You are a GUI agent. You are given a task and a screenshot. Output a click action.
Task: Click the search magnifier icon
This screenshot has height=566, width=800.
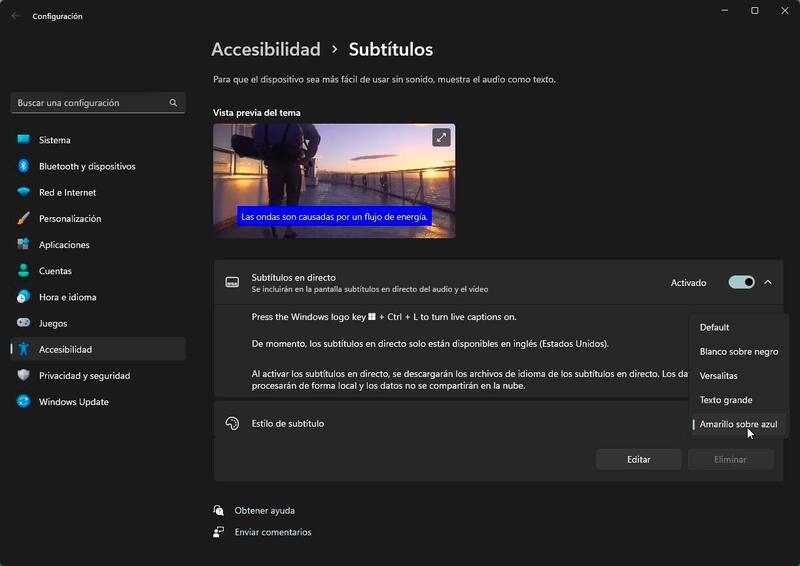tap(173, 103)
